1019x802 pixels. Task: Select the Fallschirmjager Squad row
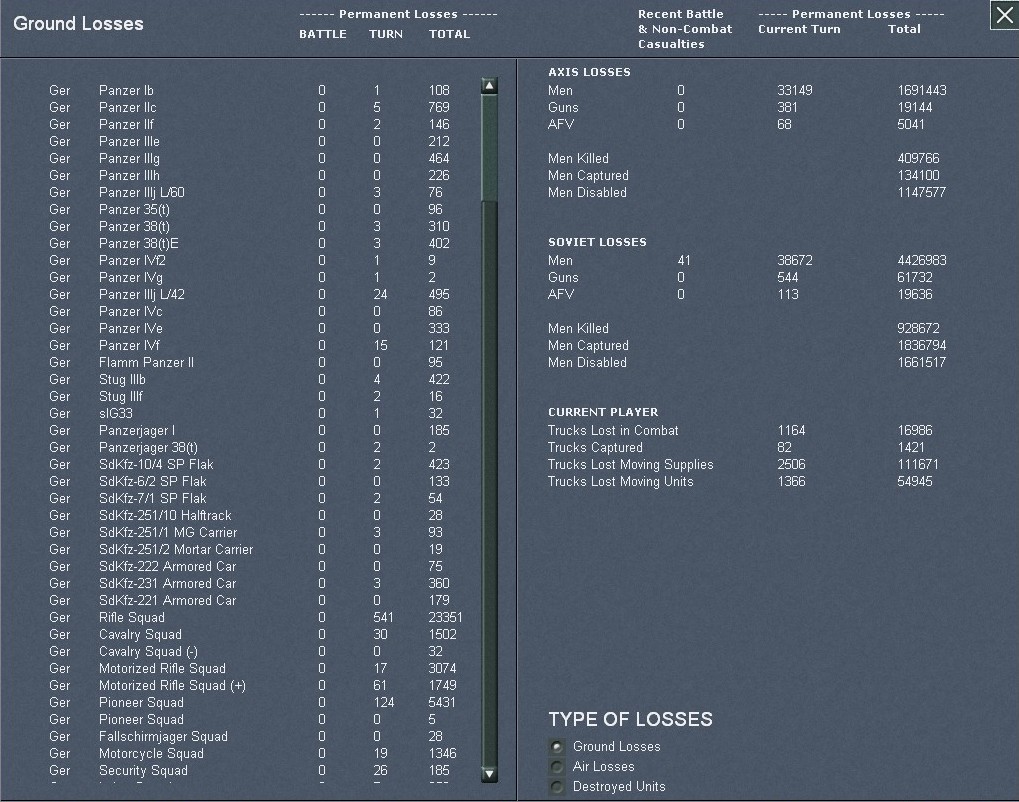(x=163, y=737)
